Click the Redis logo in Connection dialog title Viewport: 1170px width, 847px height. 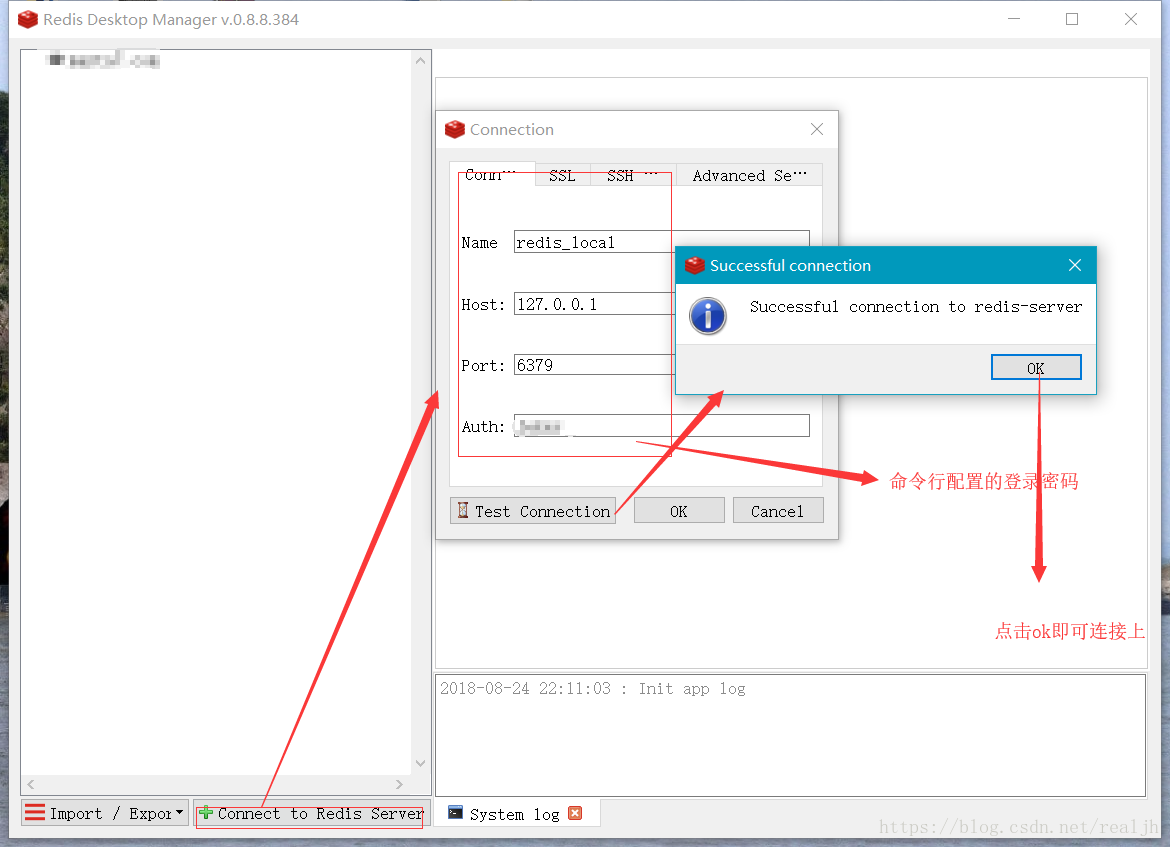pos(454,129)
